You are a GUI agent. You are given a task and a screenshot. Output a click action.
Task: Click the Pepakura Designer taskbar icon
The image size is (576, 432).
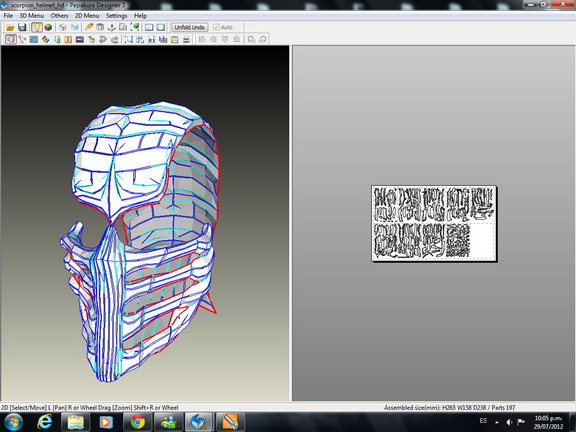[x=199, y=422]
